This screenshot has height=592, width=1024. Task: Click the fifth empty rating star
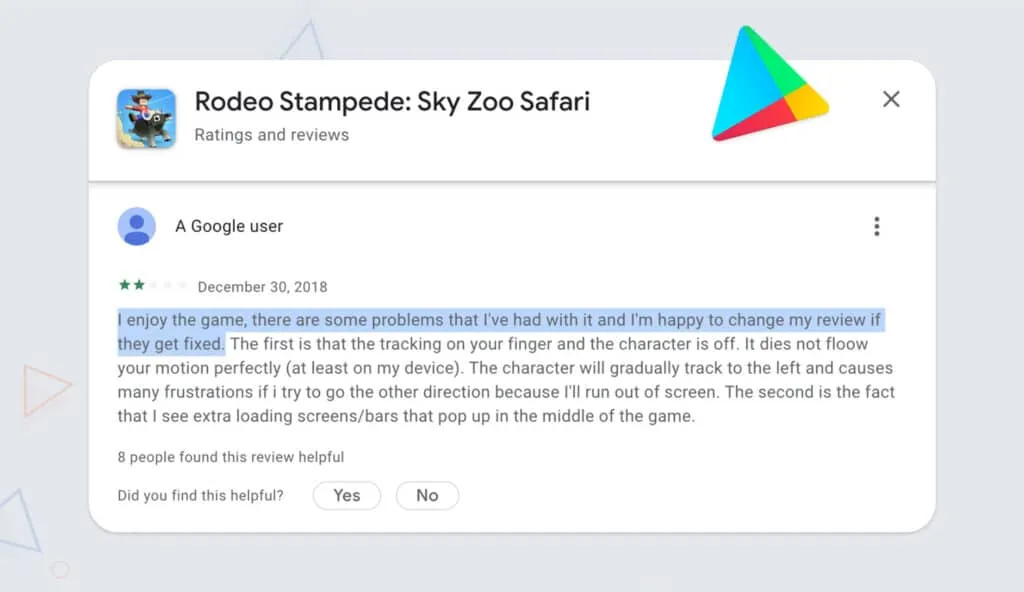182,285
